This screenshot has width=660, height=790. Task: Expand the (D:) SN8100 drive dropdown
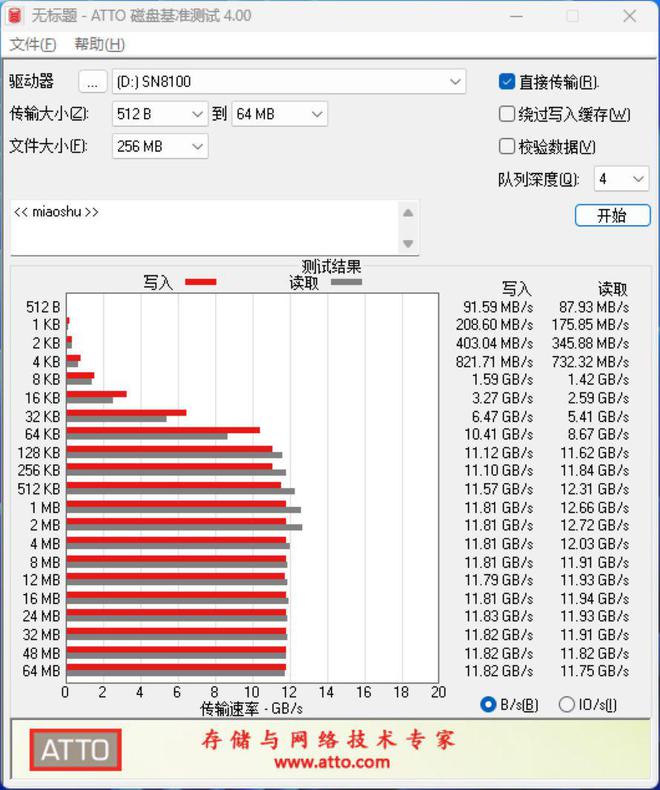(x=289, y=82)
